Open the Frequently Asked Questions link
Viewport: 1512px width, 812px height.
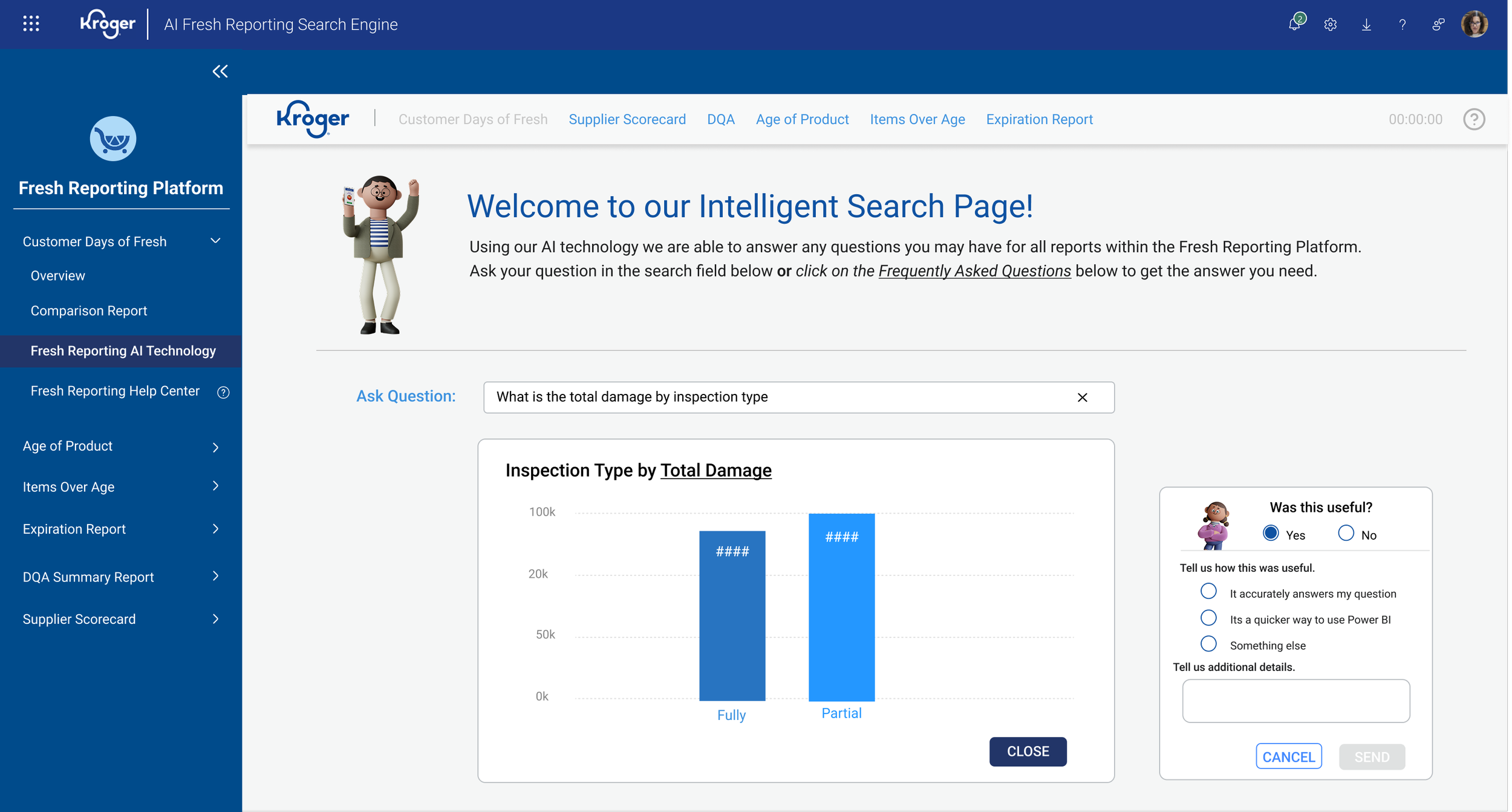[x=974, y=271]
